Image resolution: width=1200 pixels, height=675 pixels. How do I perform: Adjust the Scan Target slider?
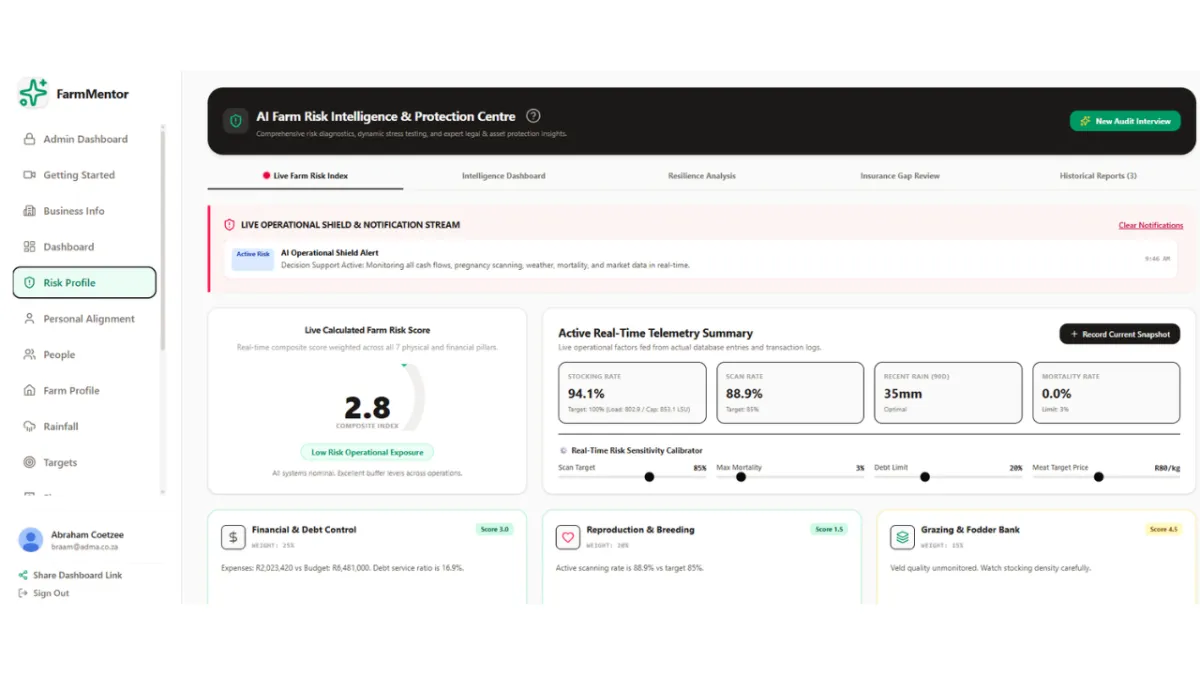pyautogui.click(x=649, y=477)
